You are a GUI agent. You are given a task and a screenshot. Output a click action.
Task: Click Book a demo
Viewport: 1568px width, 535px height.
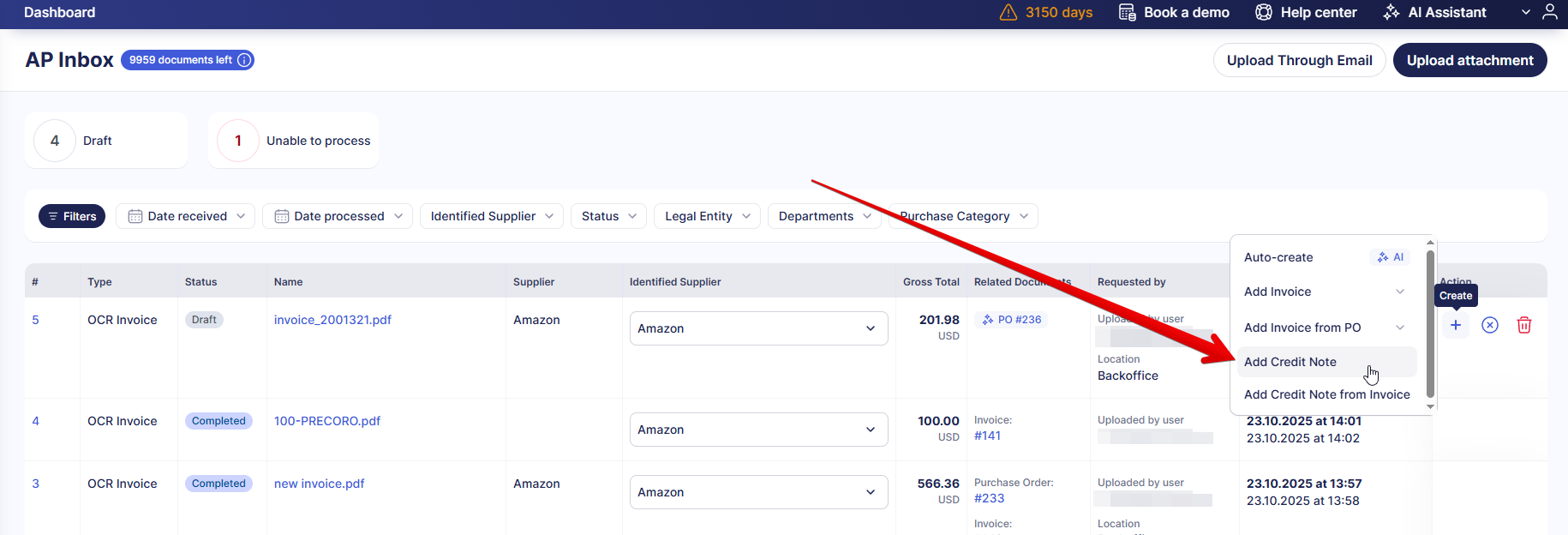(x=1175, y=12)
